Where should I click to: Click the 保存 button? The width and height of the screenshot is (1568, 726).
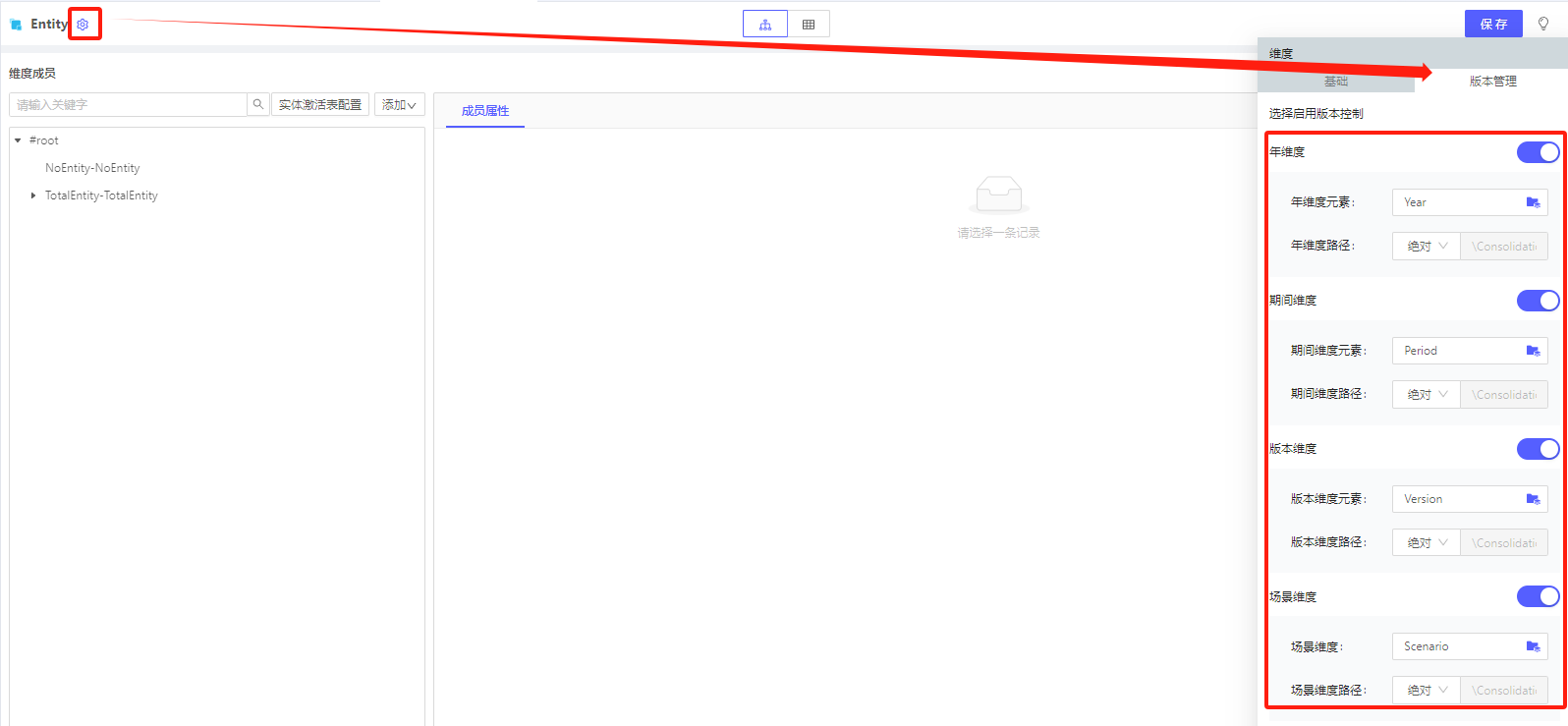pos(1493,25)
